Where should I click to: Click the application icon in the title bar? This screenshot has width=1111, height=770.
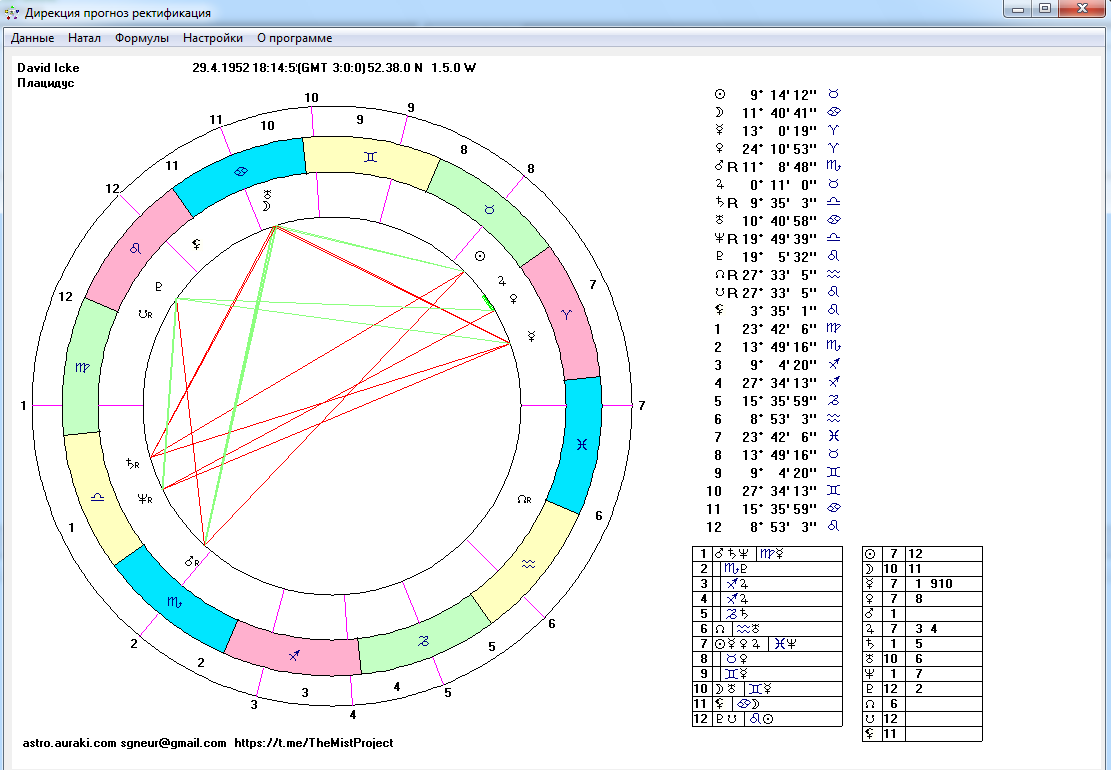click(11, 12)
